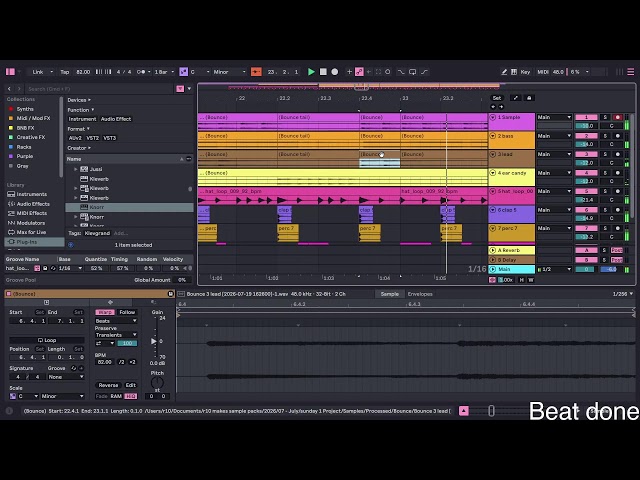640x480 pixels.
Task: Click the previous locator left arrow
Action: click(493, 107)
